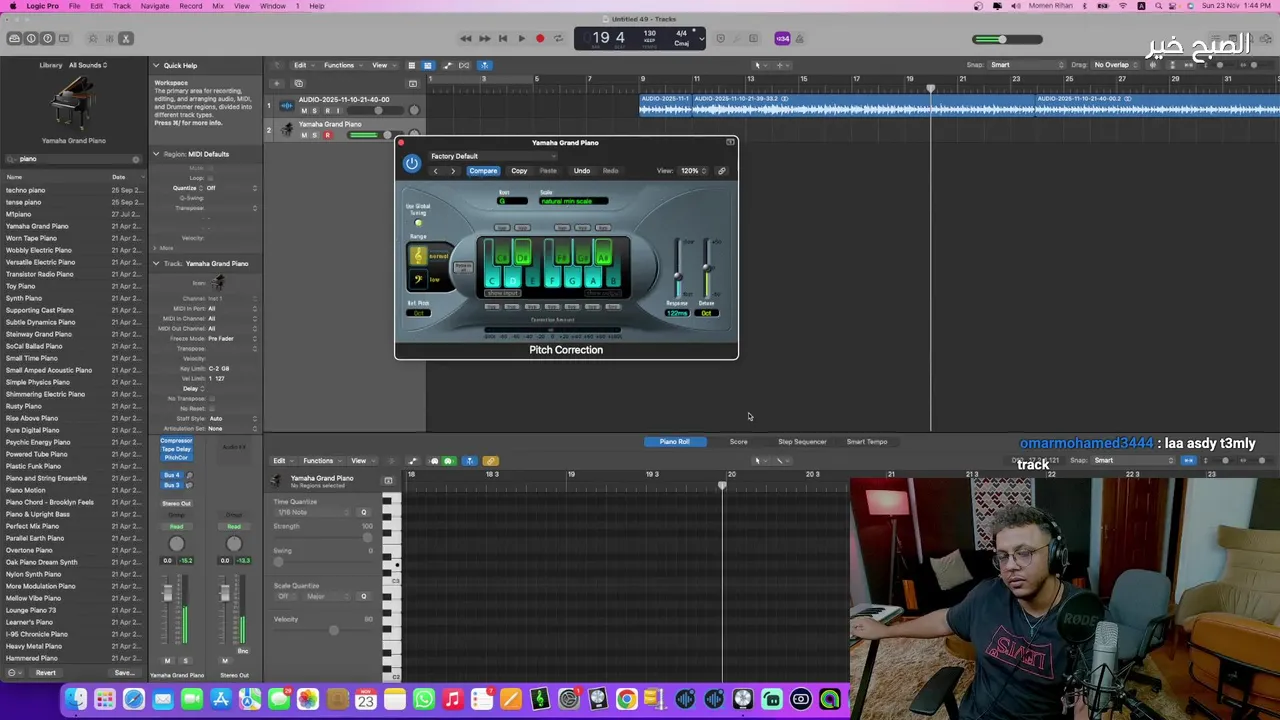
Task: Click the Response value field 122ms
Action: [x=678, y=313]
